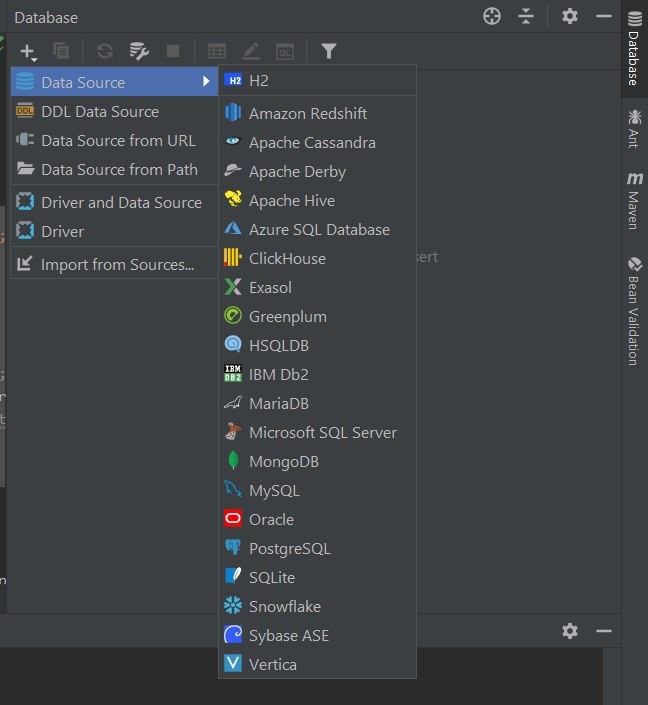This screenshot has width=648, height=705.
Task: Click the Collapse All icon in header
Action: pyautogui.click(x=526, y=17)
